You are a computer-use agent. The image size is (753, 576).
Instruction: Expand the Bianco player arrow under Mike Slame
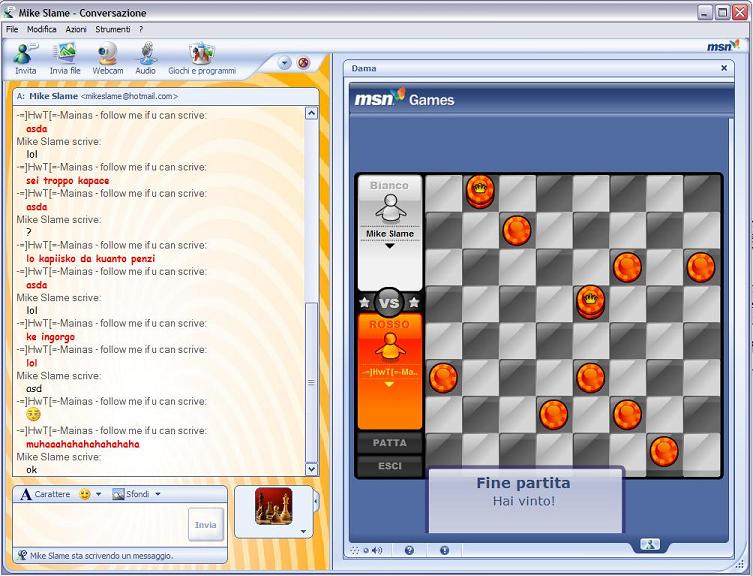[x=389, y=245]
